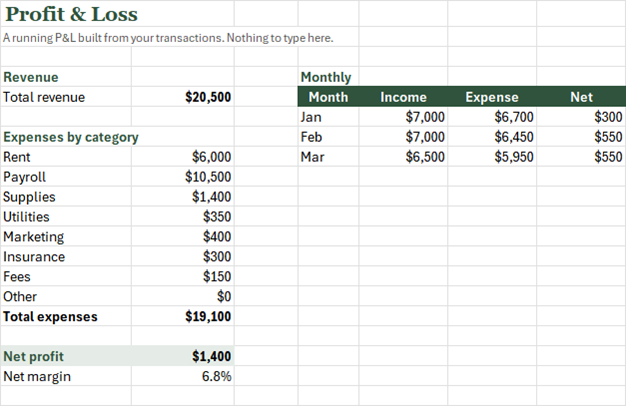Click the Net column header
Image resolution: width=626 pixels, height=406 pixels.
click(581, 97)
